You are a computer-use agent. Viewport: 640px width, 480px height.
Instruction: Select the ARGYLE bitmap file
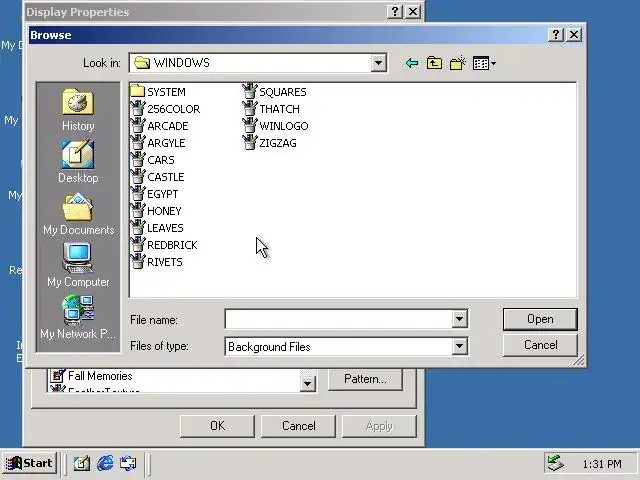tap(158, 143)
